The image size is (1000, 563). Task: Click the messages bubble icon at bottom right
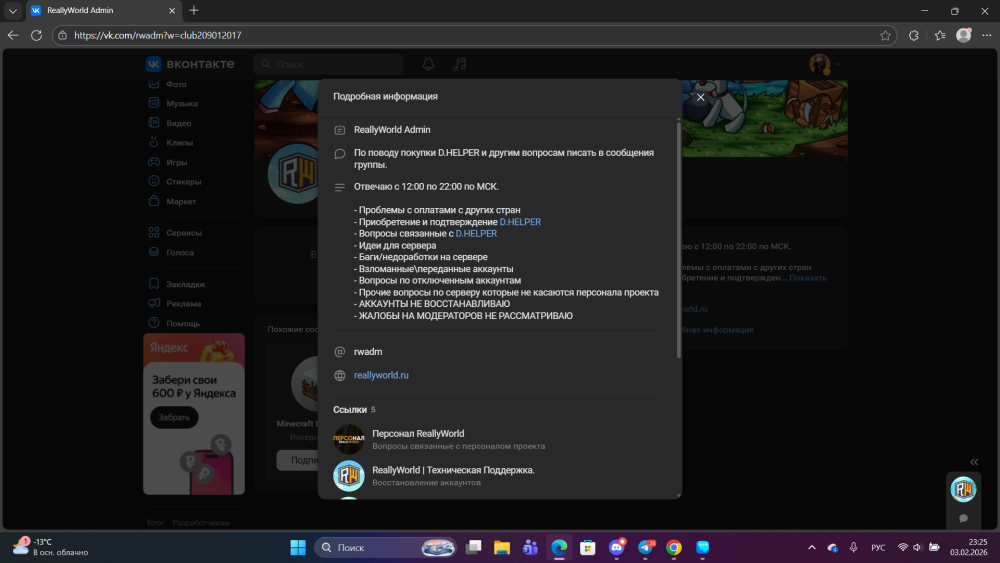point(963,518)
